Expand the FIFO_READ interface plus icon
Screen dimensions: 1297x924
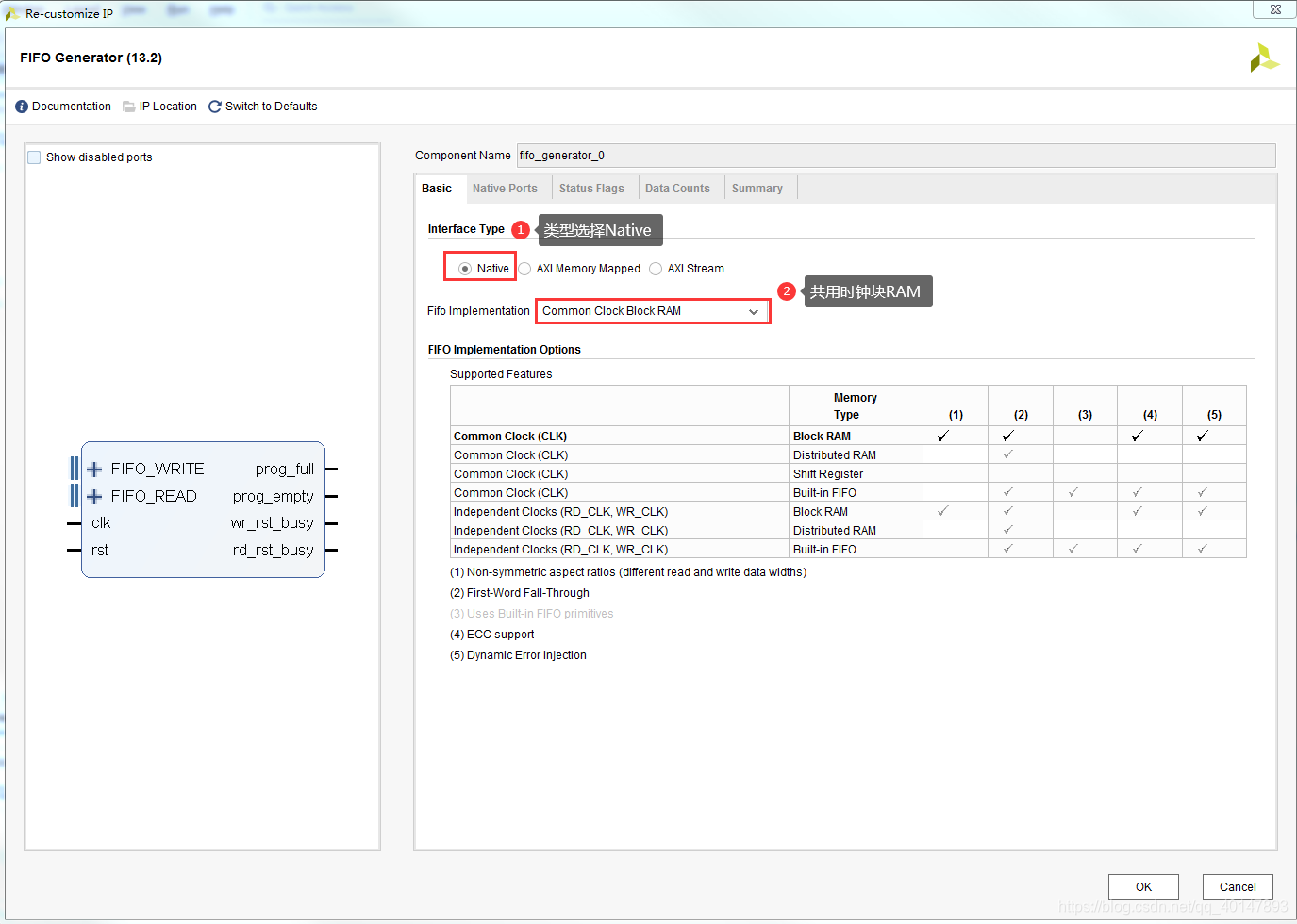[x=94, y=497]
